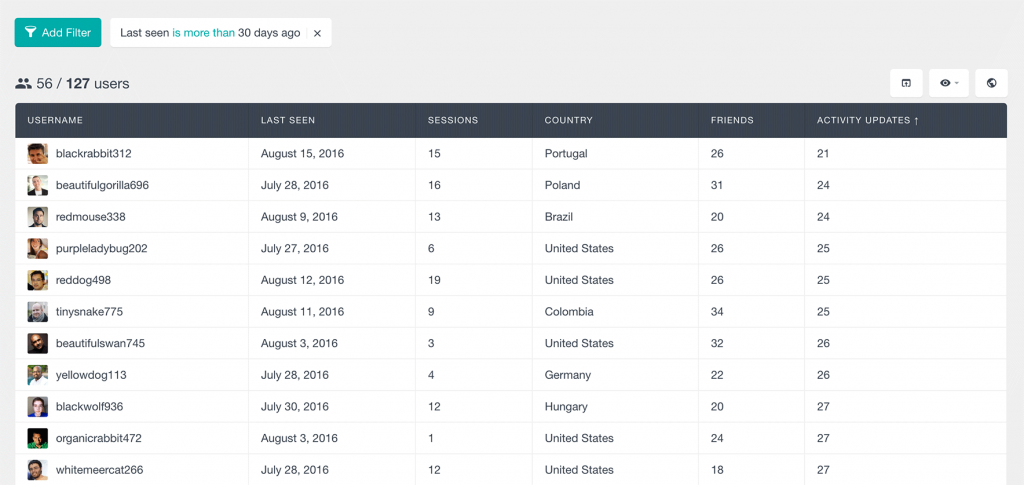Open the reddog498 username link
Image resolution: width=1024 pixels, height=485 pixels.
[83, 280]
